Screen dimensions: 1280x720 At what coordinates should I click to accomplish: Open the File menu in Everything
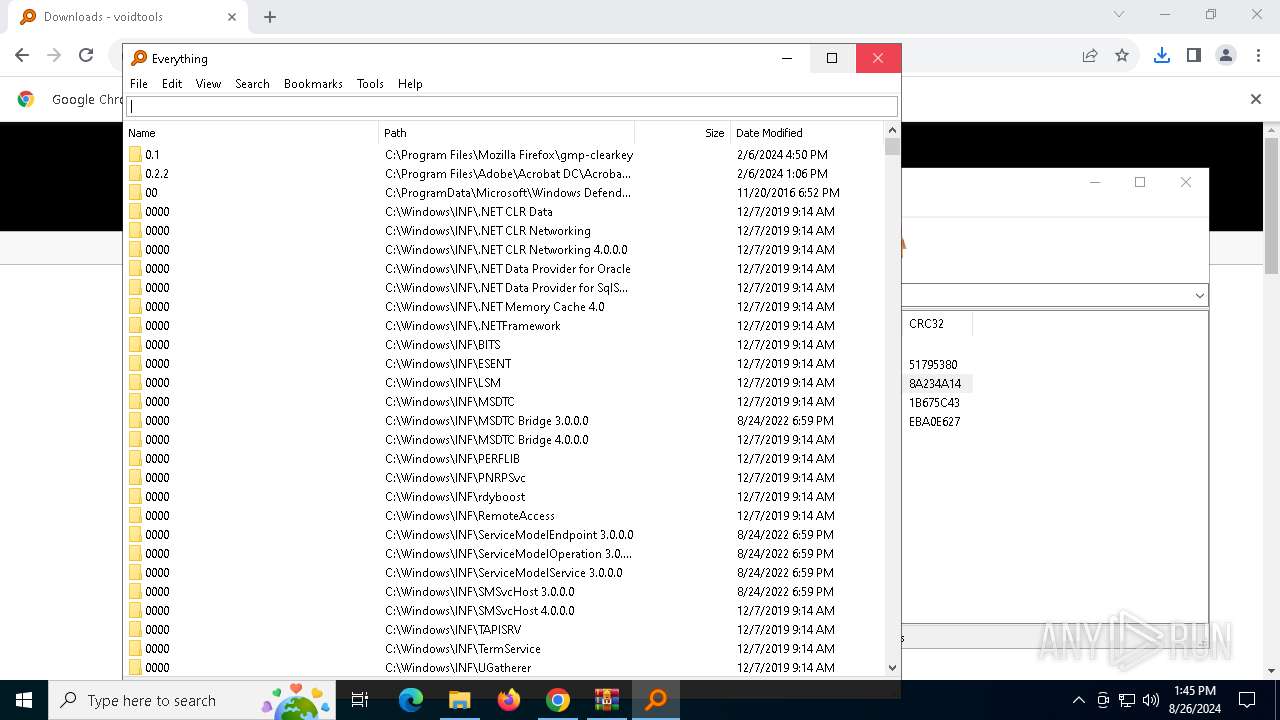click(139, 84)
